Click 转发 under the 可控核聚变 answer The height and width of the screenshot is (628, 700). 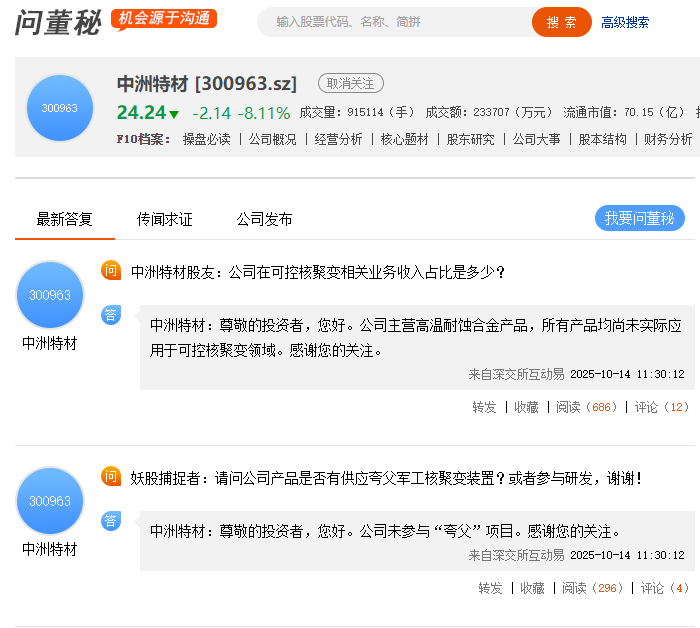click(484, 407)
